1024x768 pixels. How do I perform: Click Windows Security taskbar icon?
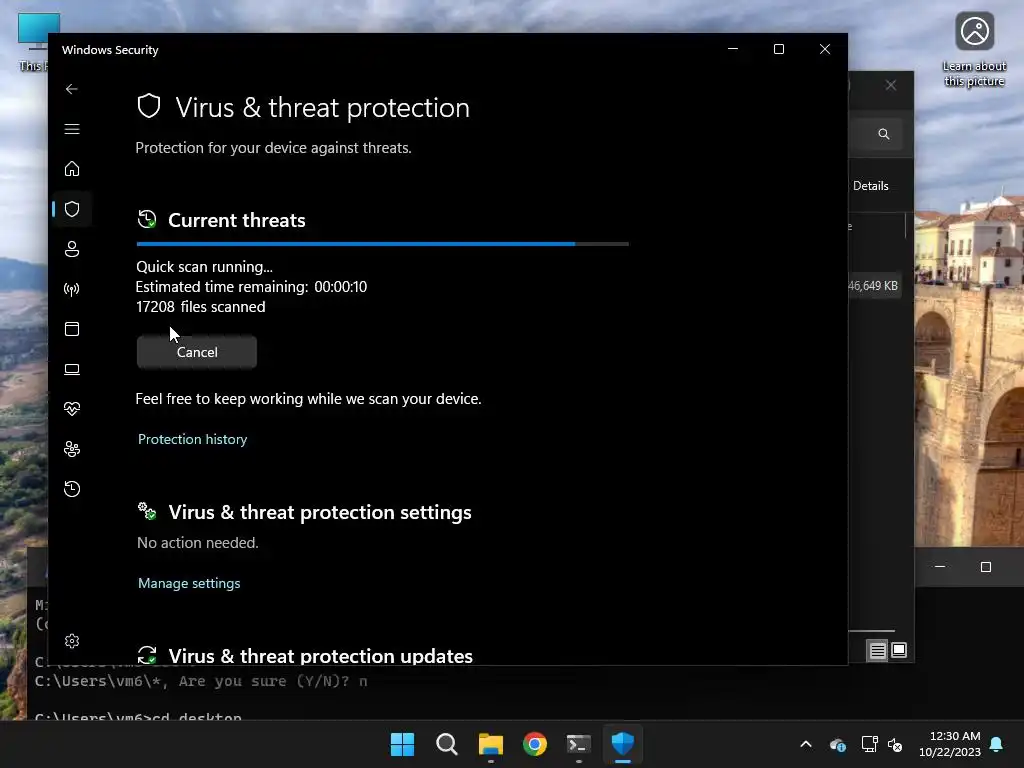tap(623, 744)
